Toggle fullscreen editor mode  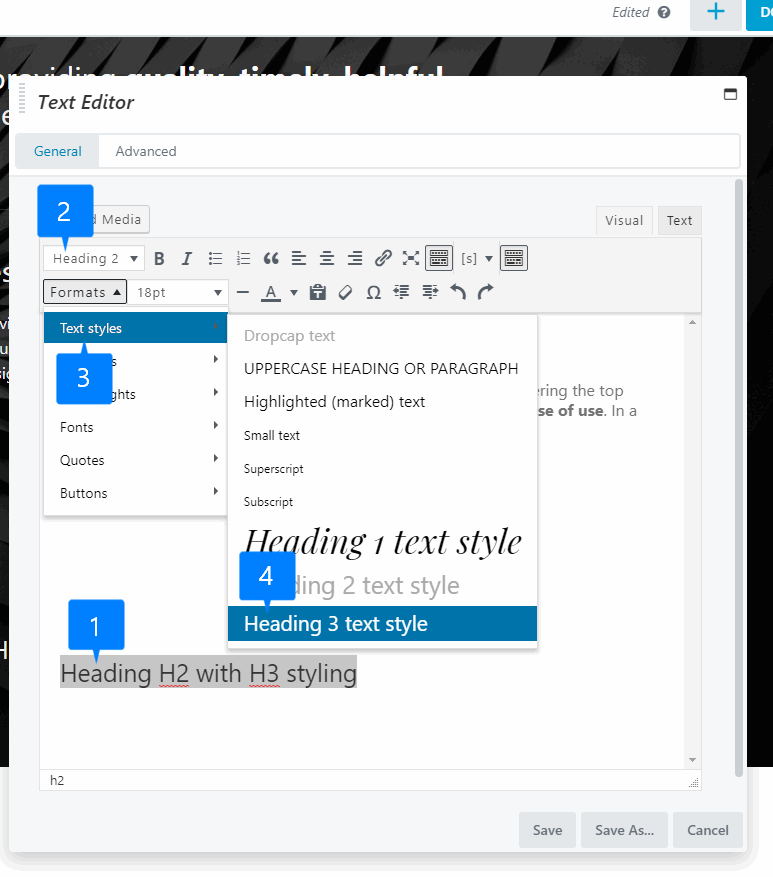[410, 258]
